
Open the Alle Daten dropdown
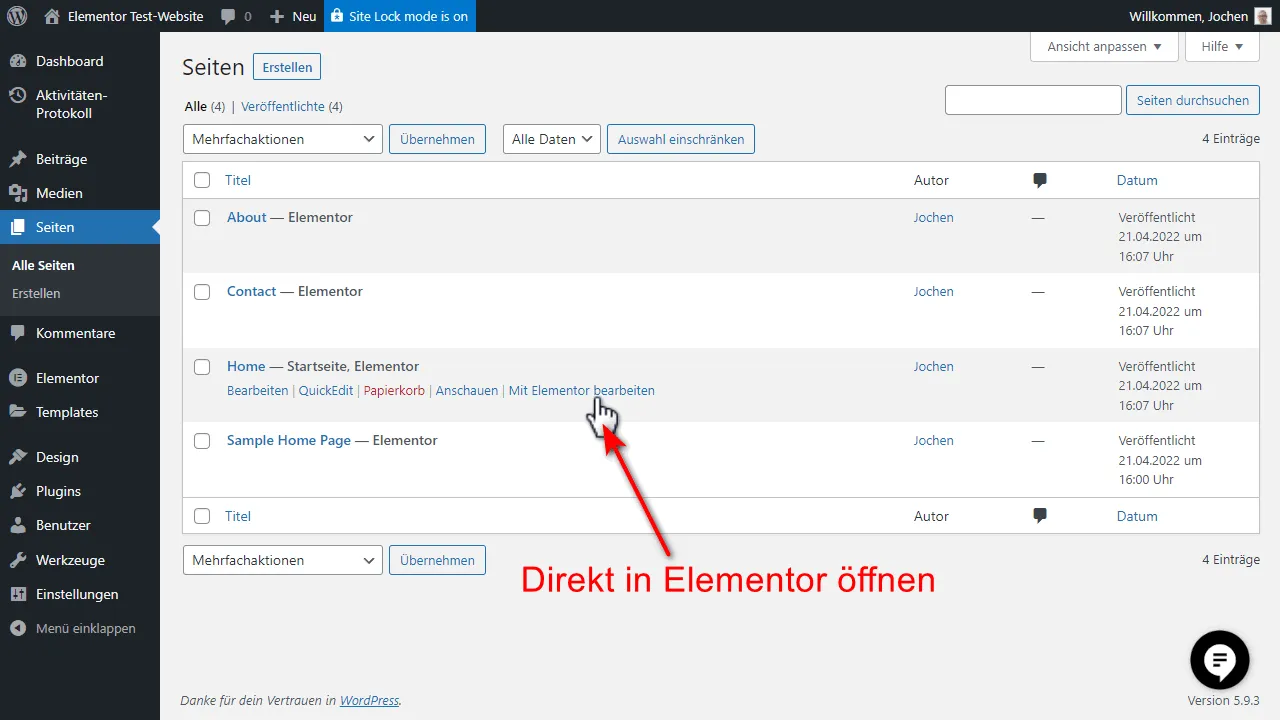[x=551, y=139]
